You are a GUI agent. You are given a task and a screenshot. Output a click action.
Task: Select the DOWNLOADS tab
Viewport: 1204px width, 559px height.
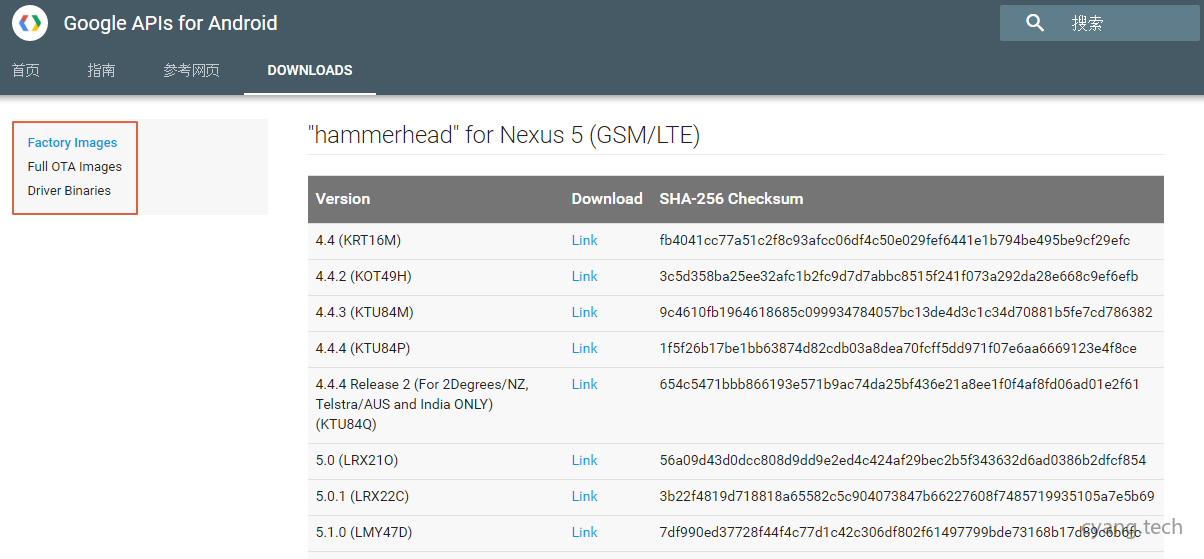point(310,70)
